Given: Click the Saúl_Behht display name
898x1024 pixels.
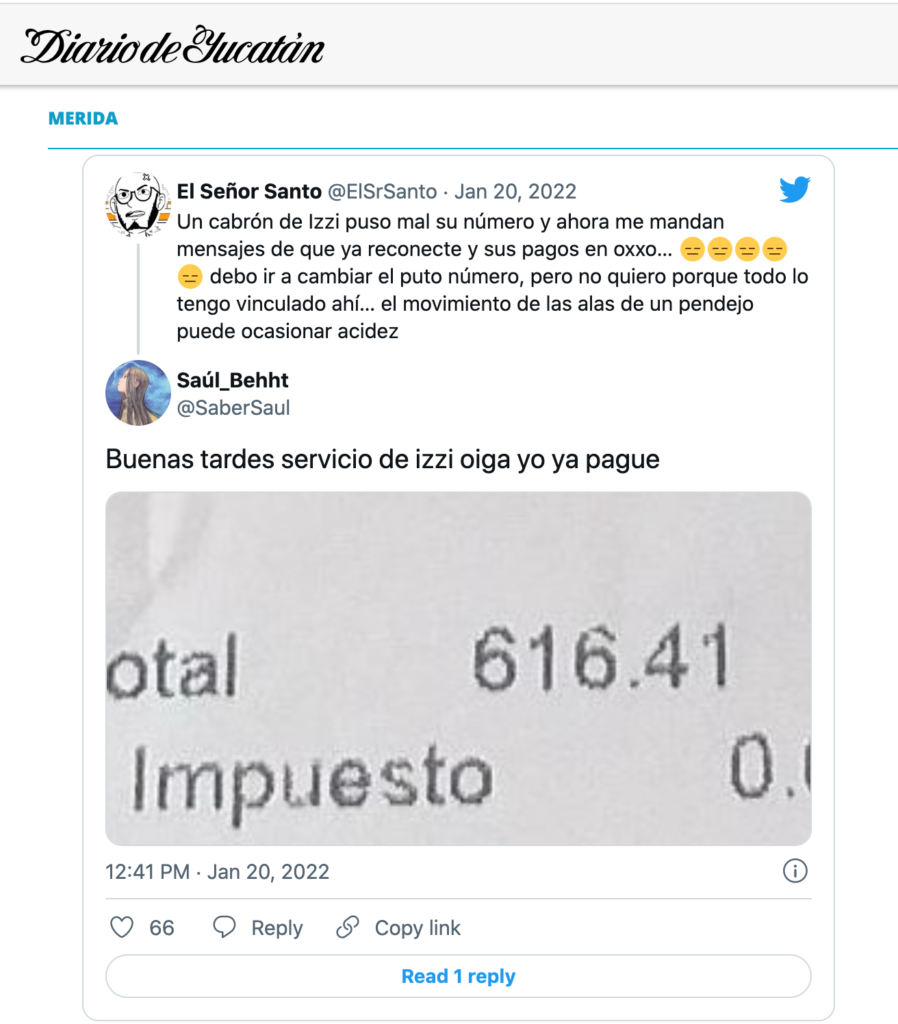Looking at the screenshot, I should [x=233, y=380].
